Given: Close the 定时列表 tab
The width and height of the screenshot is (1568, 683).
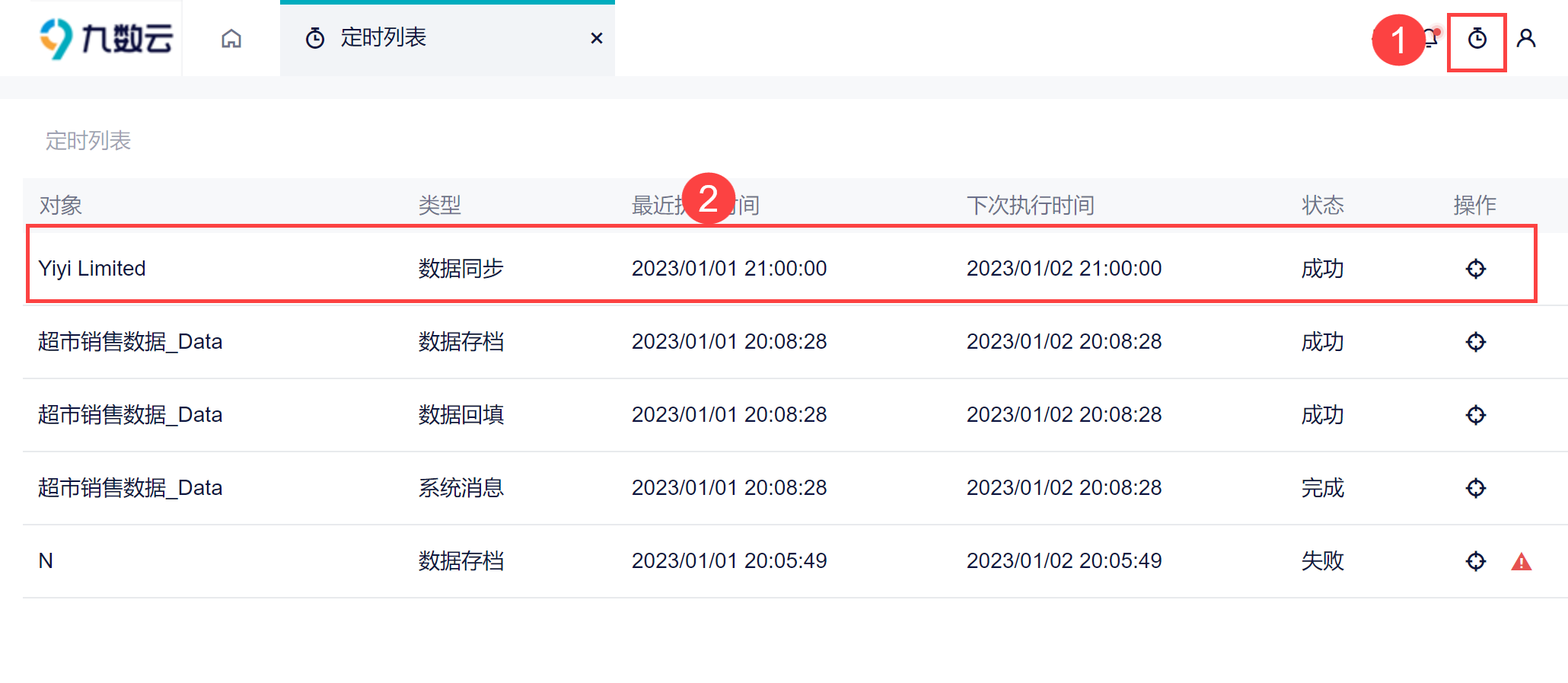Looking at the screenshot, I should pos(597,38).
